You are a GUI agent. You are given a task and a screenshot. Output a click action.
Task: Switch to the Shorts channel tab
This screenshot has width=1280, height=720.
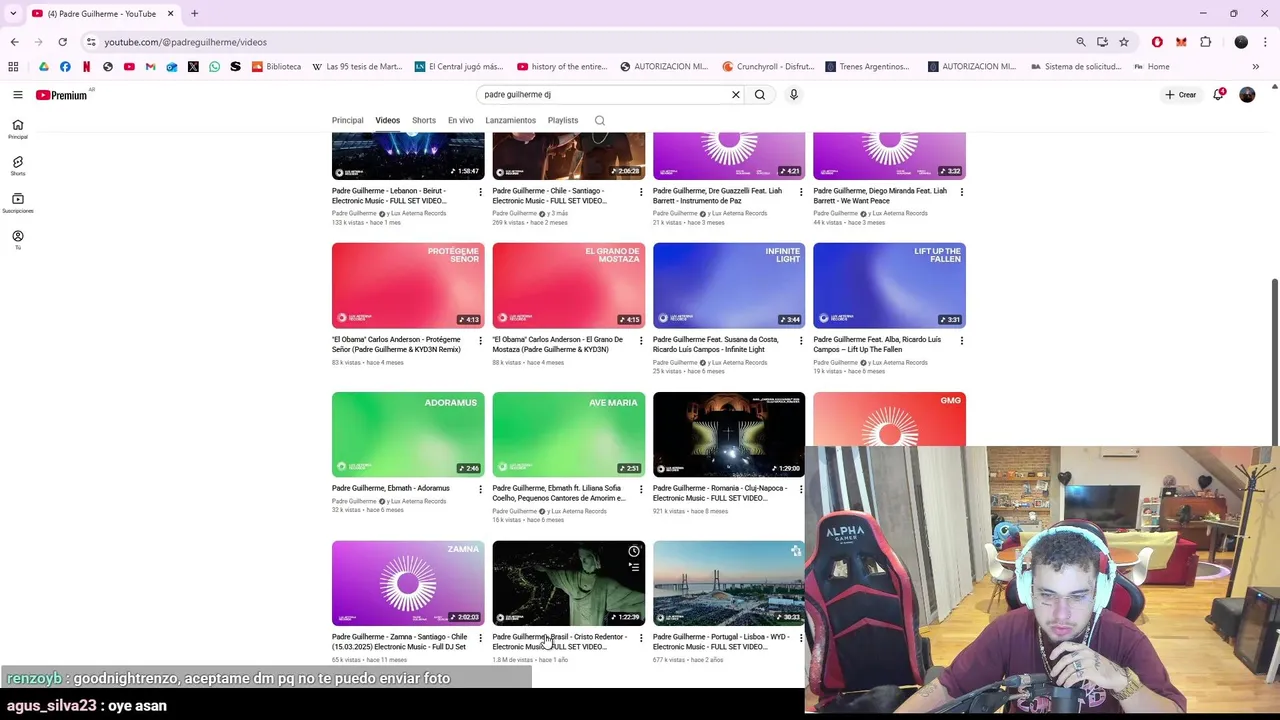[424, 120]
